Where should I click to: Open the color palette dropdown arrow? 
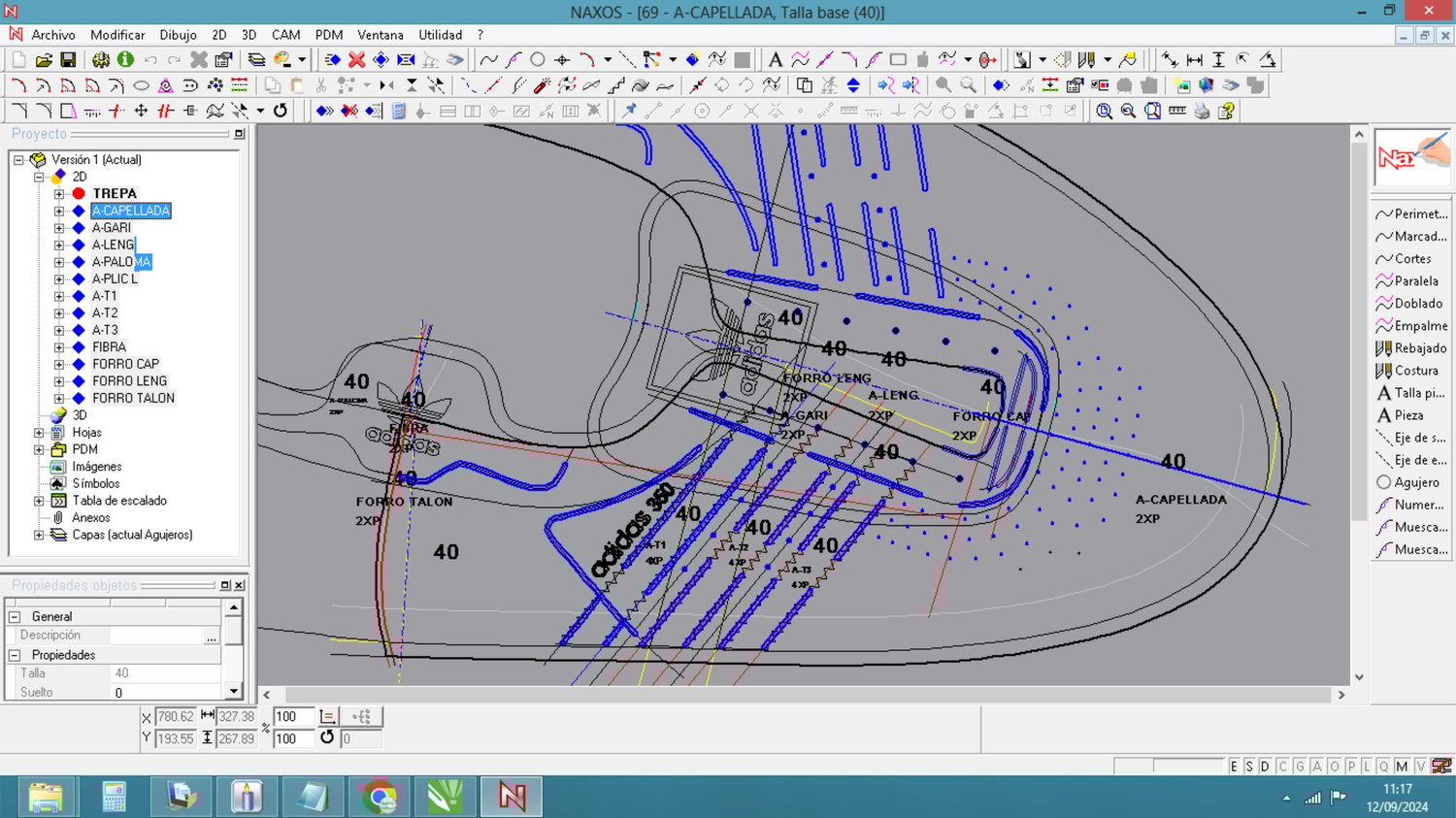pos(301,60)
